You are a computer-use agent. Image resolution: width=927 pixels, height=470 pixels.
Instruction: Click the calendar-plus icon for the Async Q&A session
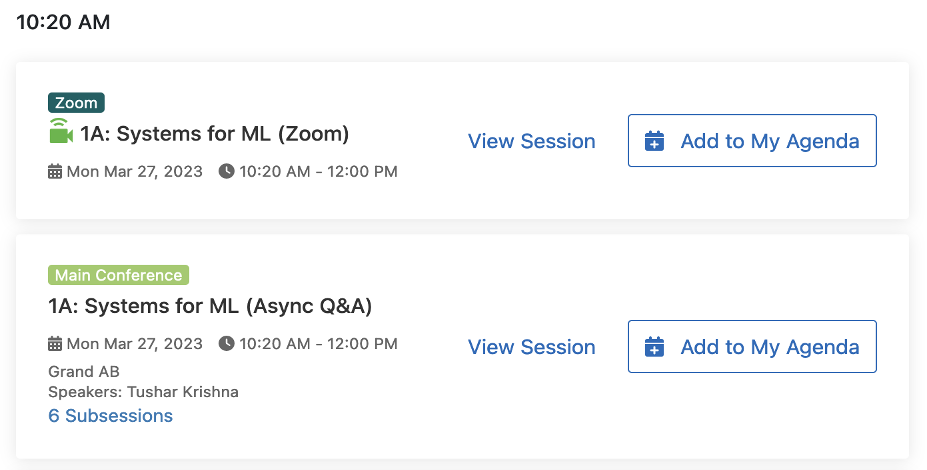pyautogui.click(x=655, y=347)
